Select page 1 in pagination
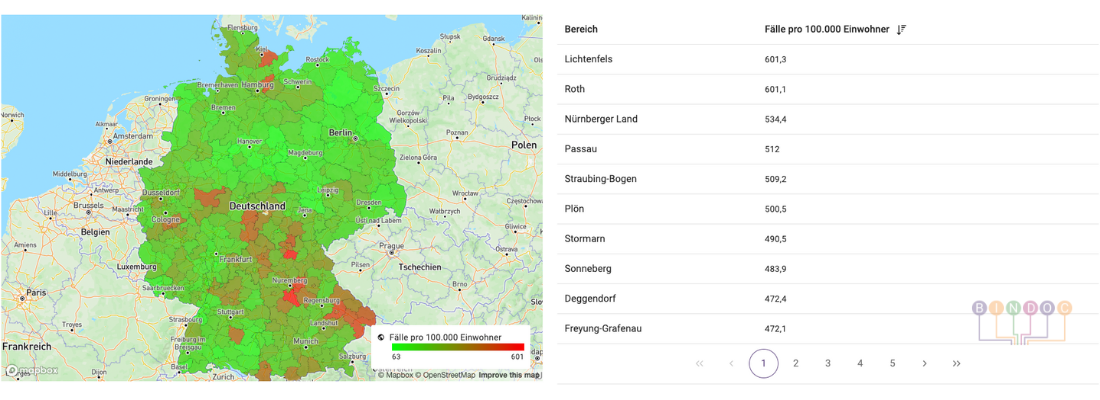The width and height of the screenshot is (1100, 400). pos(763,363)
